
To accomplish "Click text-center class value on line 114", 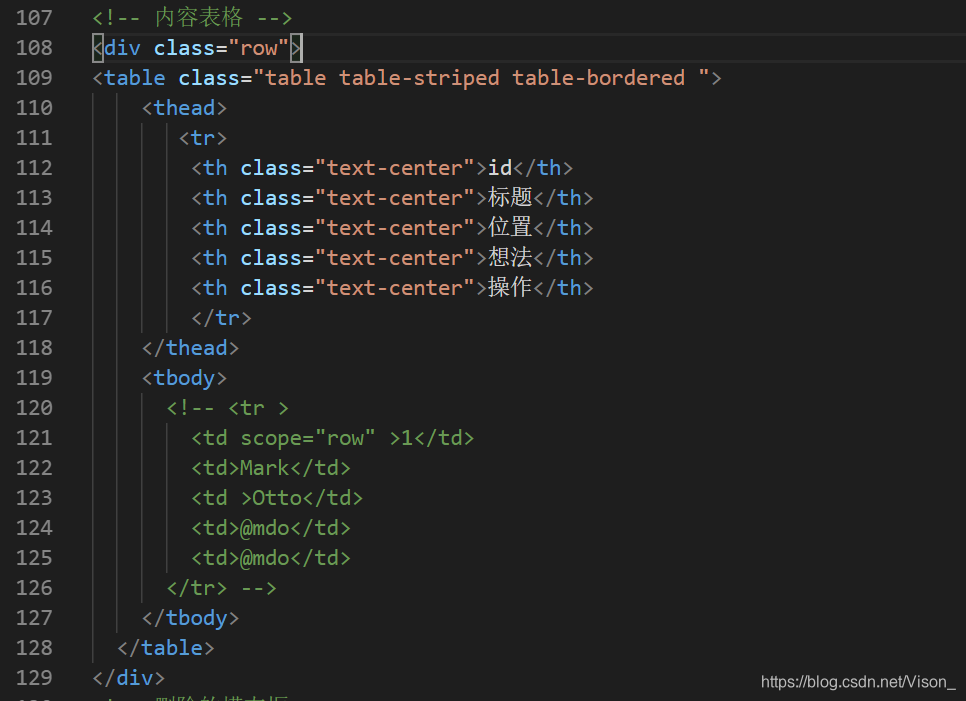I will coord(394,228).
